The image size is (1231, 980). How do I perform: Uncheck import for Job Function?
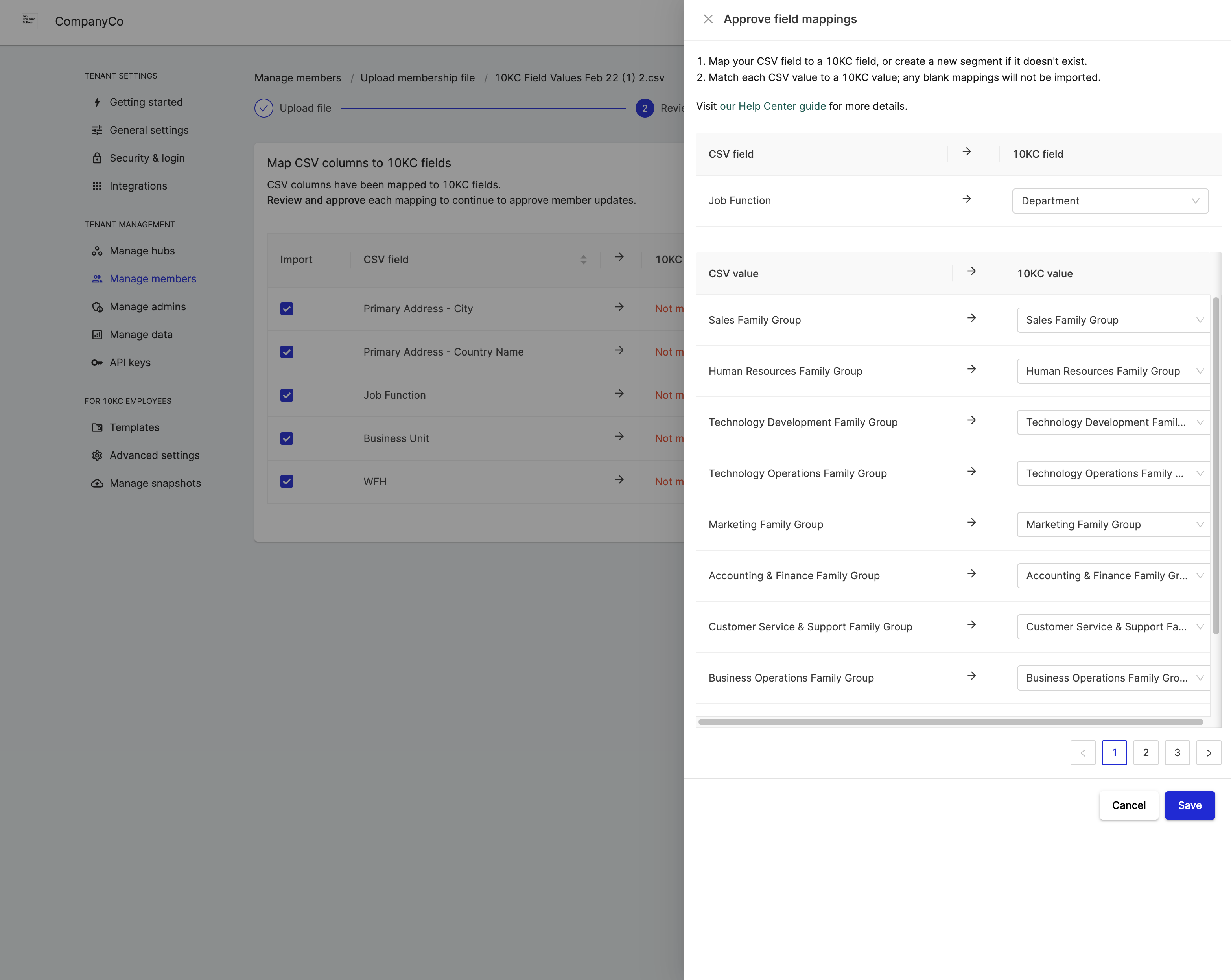click(x=287, y=396)
